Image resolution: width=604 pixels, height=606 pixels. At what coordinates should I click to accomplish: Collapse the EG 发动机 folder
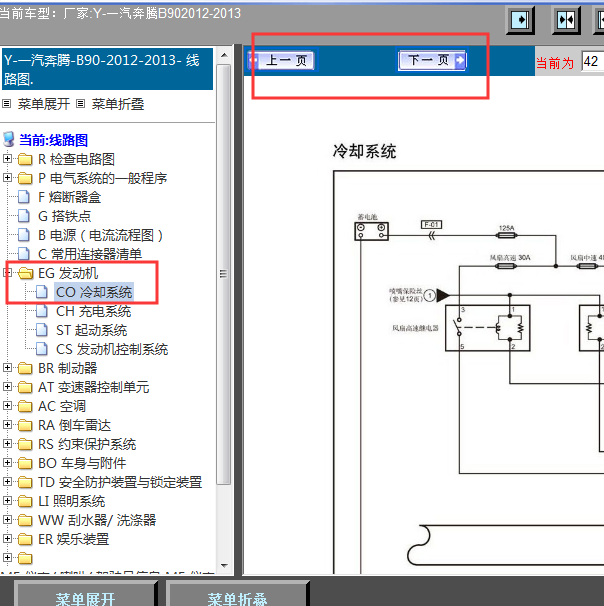tap(7, 272)
